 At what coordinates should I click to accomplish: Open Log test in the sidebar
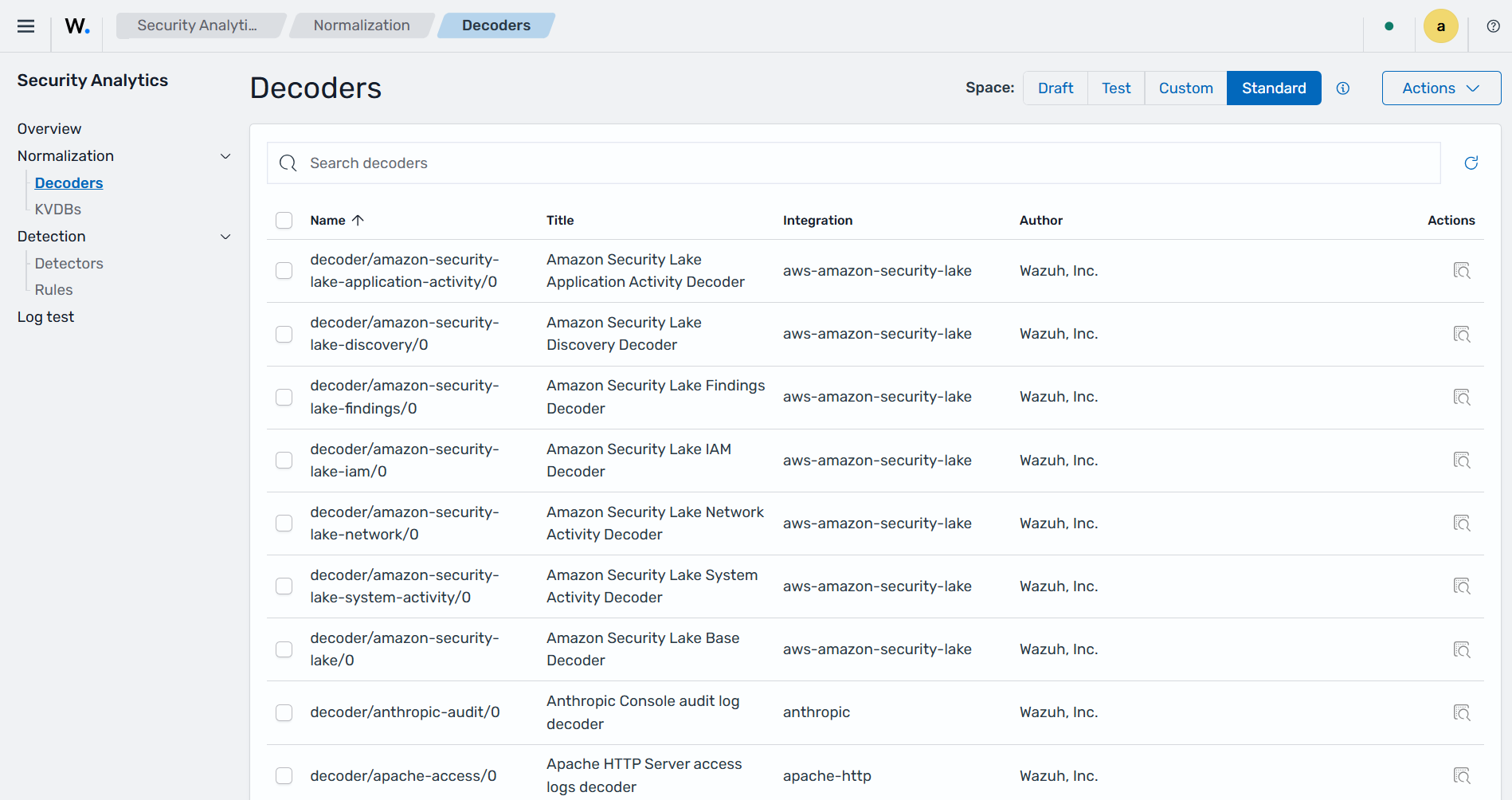45,317
